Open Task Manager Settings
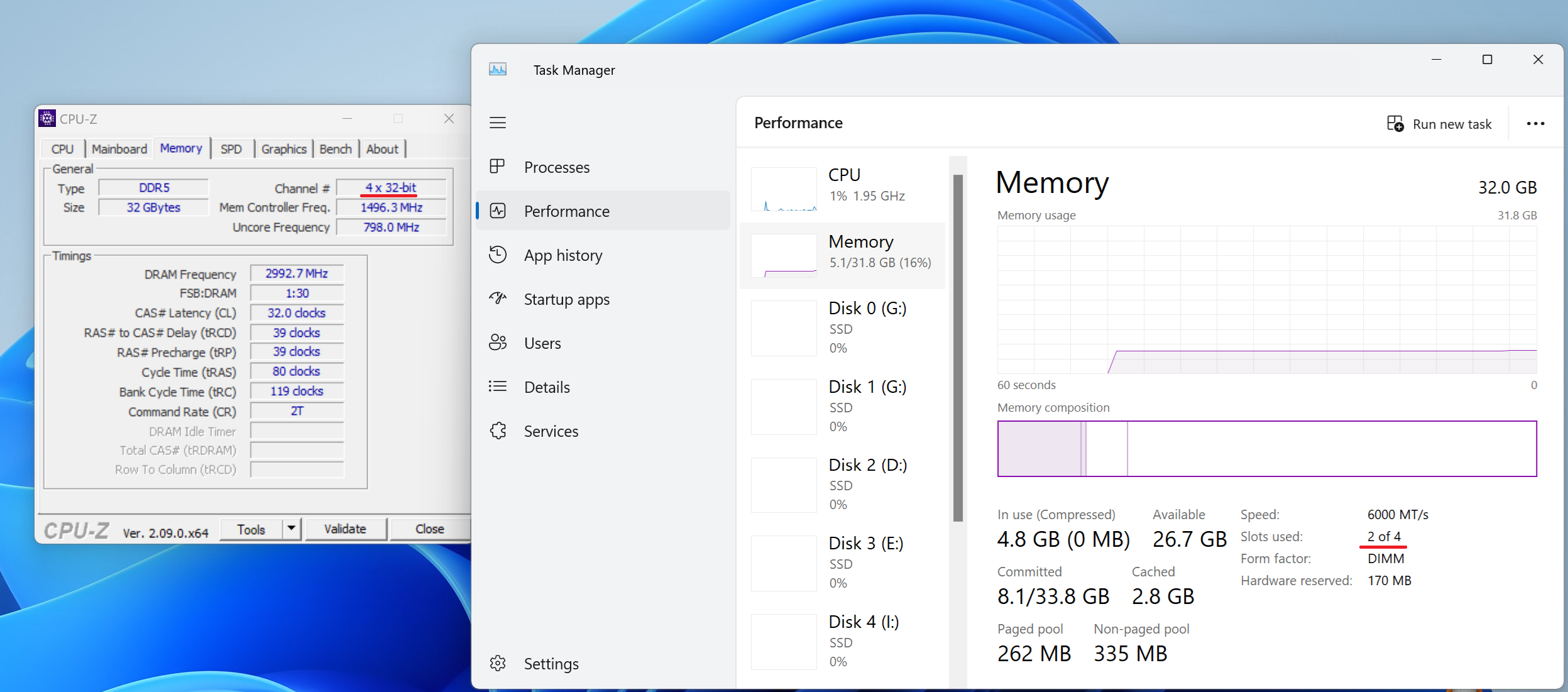Screen dimensions: 1568x692 (x=603, y=664)
